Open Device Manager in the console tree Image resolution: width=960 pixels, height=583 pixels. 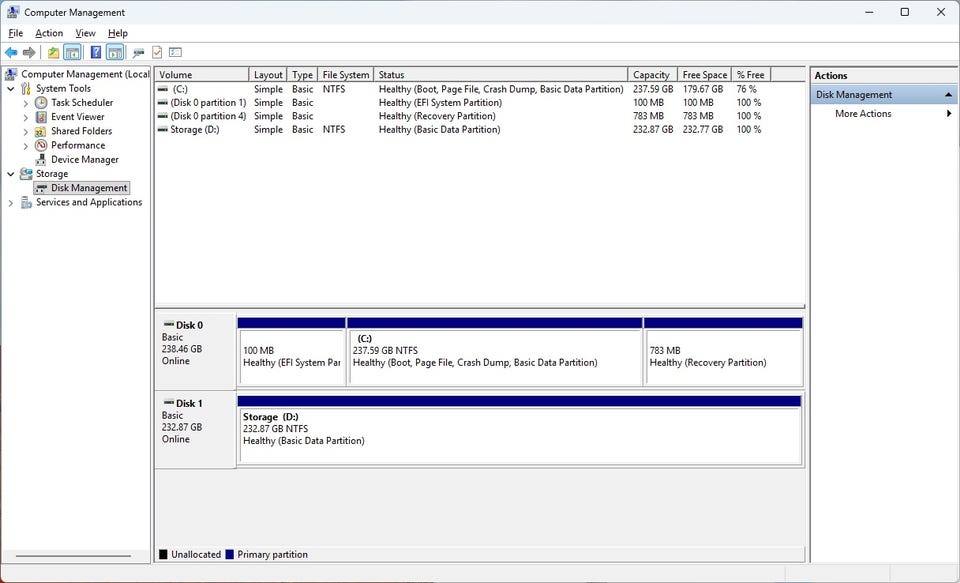[x=84, y=160]
